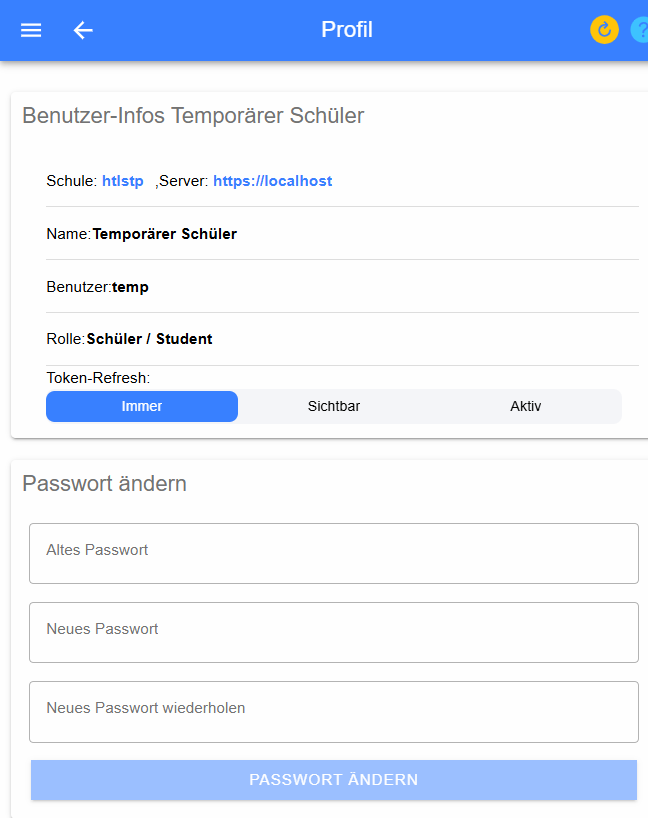Set Token-Refresh to Immer
This screenshot has height=818, width=648.
pyautogui.click(x=142, y=406)
